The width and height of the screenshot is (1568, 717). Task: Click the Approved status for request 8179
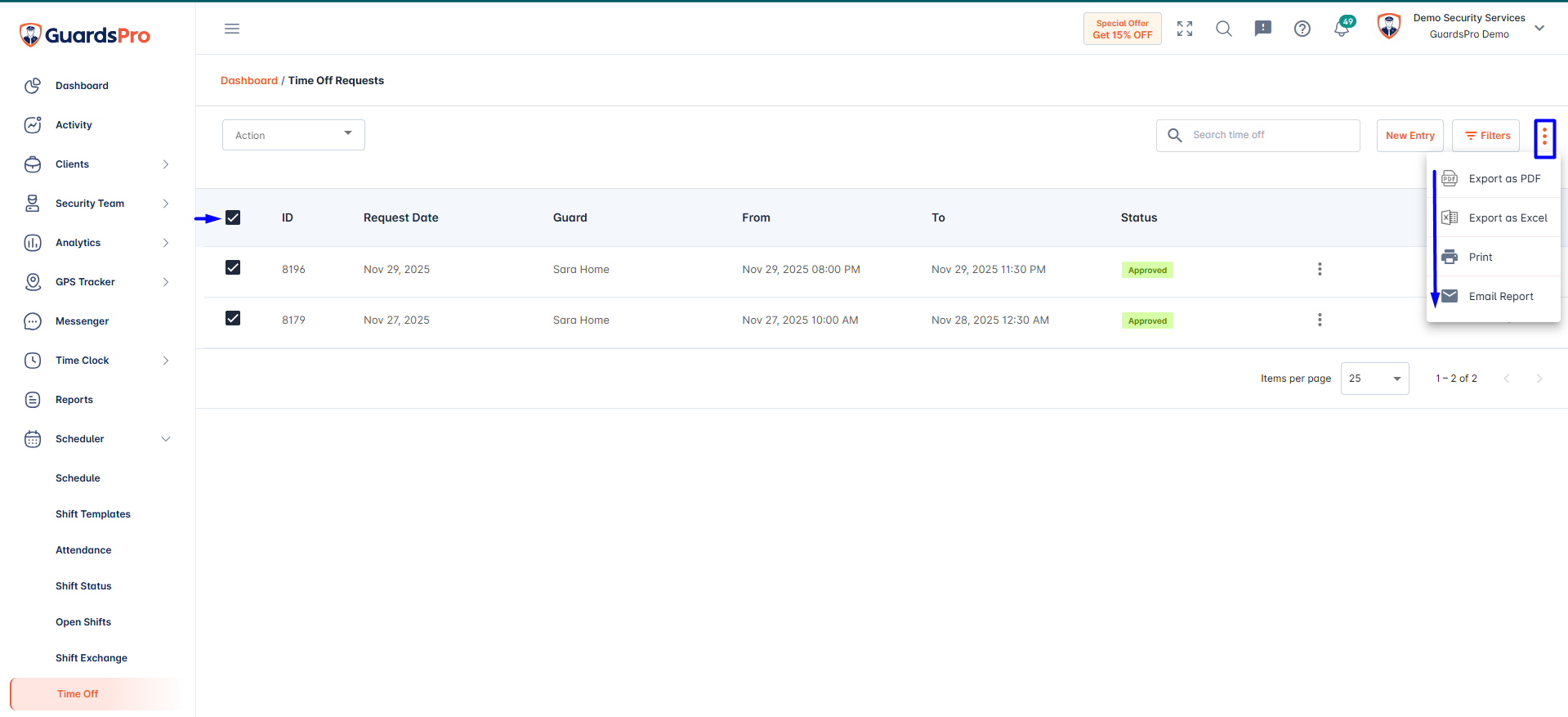1147,320
